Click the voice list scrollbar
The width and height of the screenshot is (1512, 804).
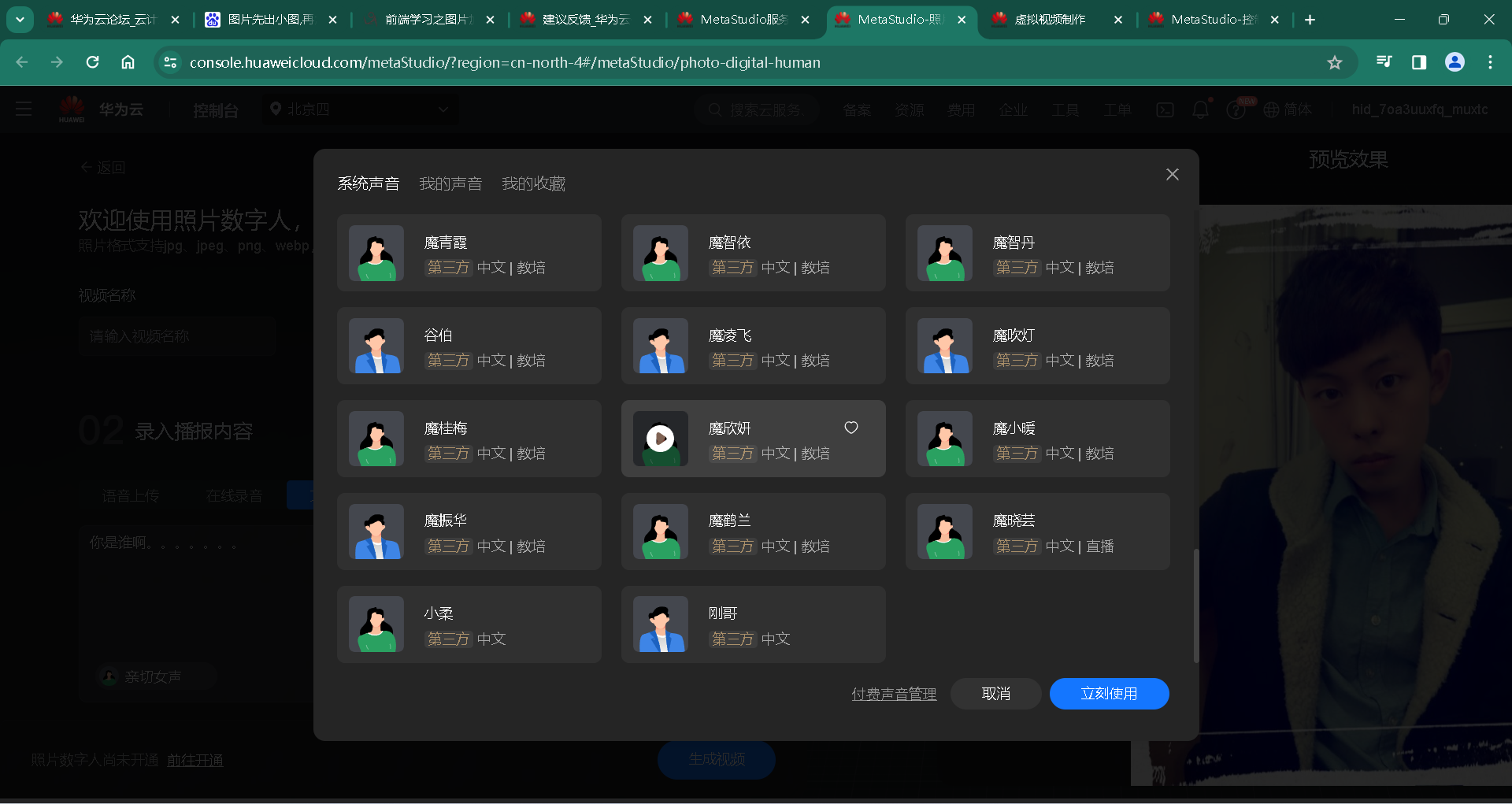[1195, 605]
